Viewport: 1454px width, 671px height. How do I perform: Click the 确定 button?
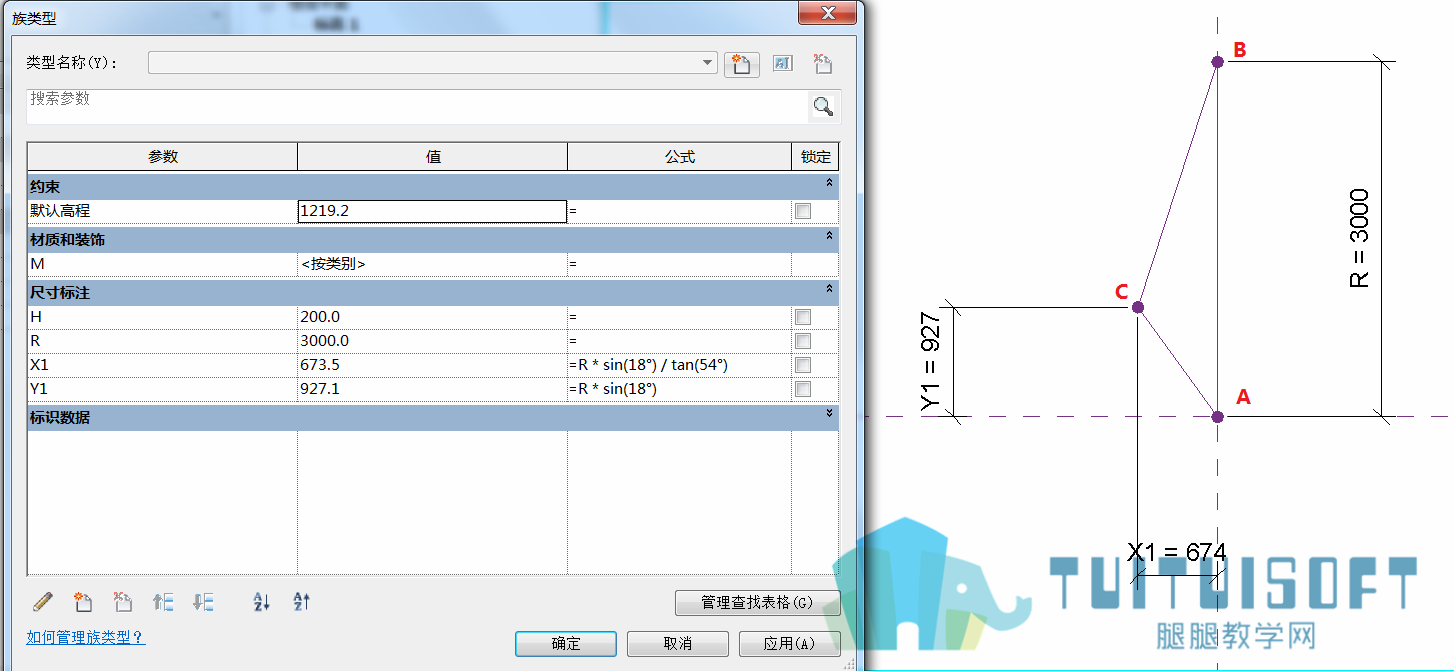(x=566, y=643)
